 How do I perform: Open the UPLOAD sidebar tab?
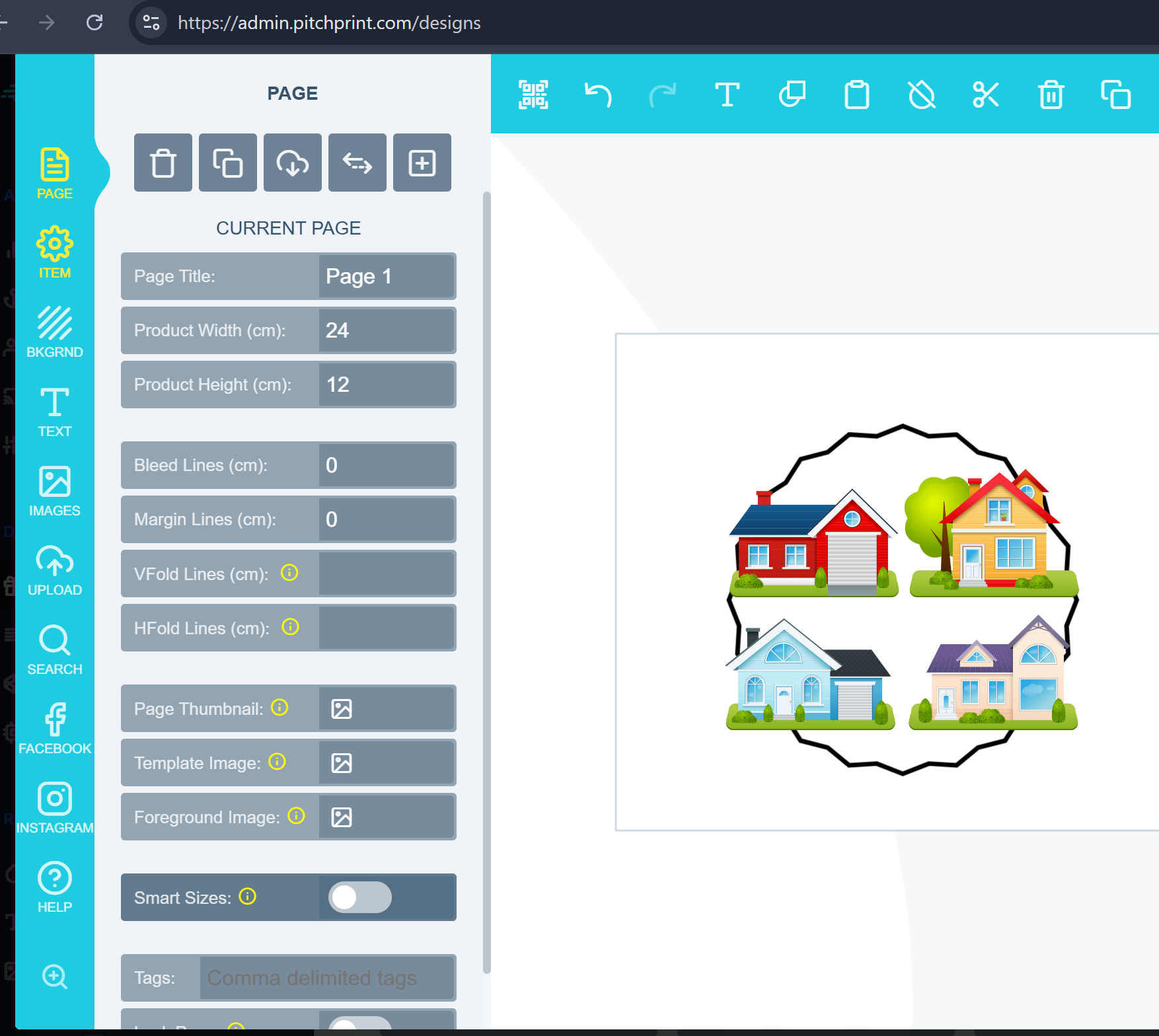55,570
